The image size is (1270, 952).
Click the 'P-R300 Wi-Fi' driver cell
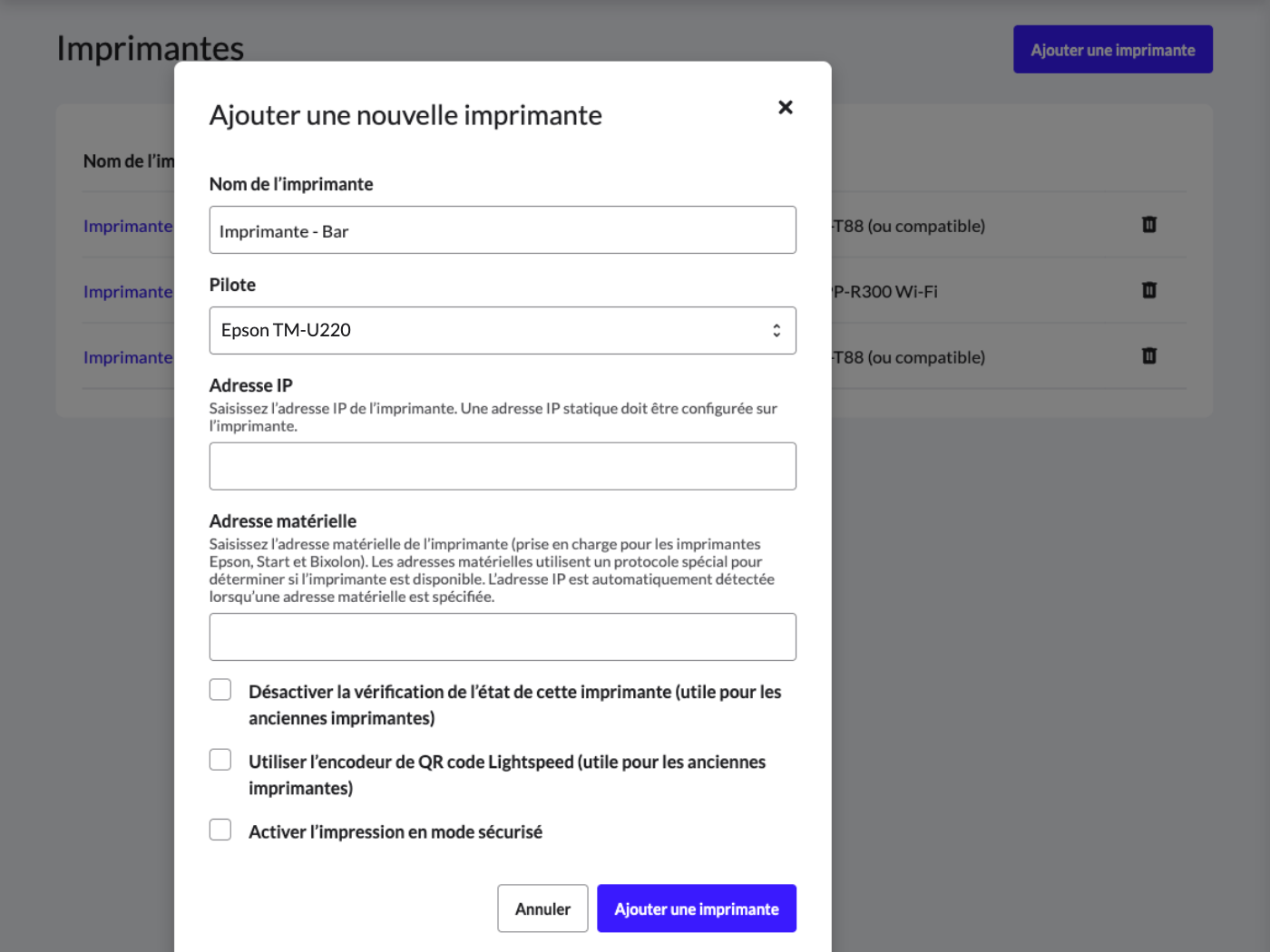tap(884, 292)
